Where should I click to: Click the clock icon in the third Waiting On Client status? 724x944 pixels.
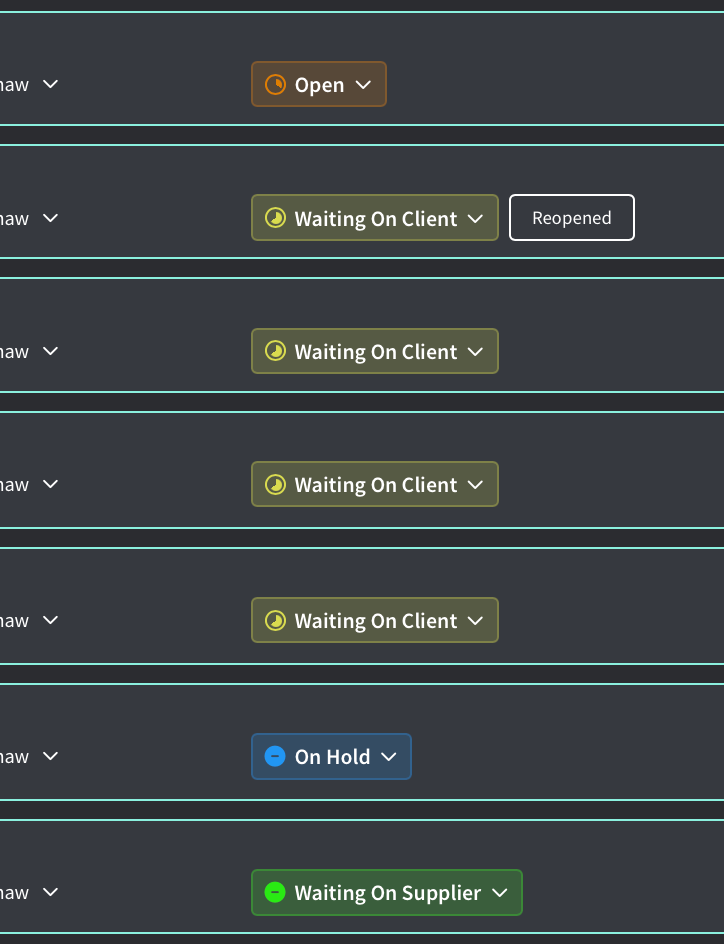(x=275, y=484)
